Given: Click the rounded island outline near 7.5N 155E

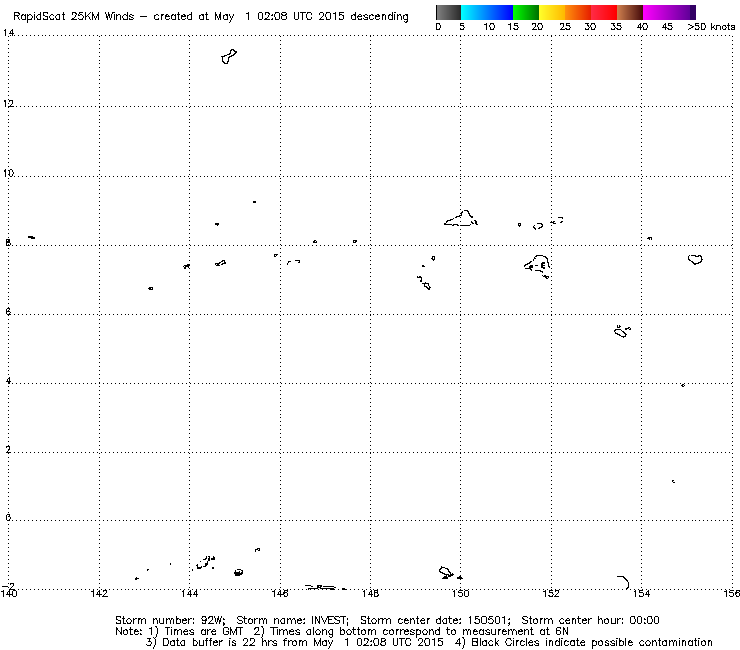Looking at the screenshot, I should (695, 259).
